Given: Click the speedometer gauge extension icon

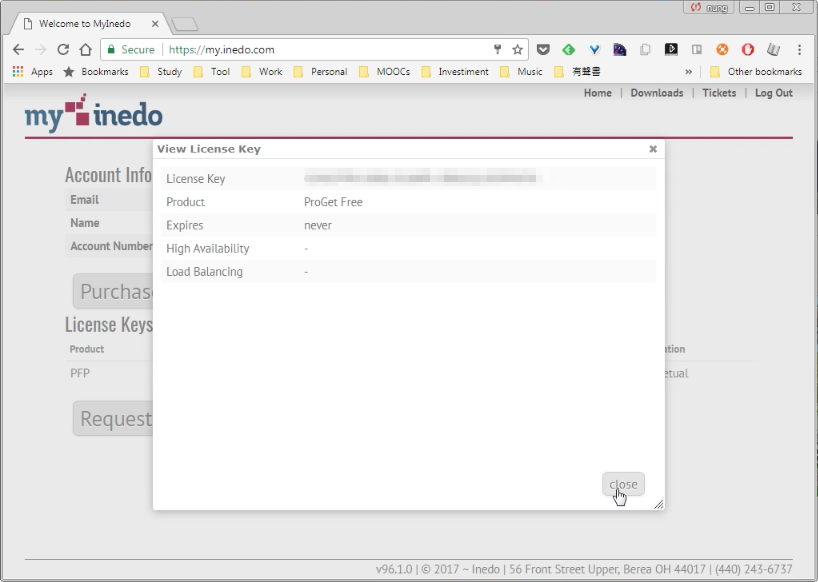Looking at the screenshot, I should [620, 50].
